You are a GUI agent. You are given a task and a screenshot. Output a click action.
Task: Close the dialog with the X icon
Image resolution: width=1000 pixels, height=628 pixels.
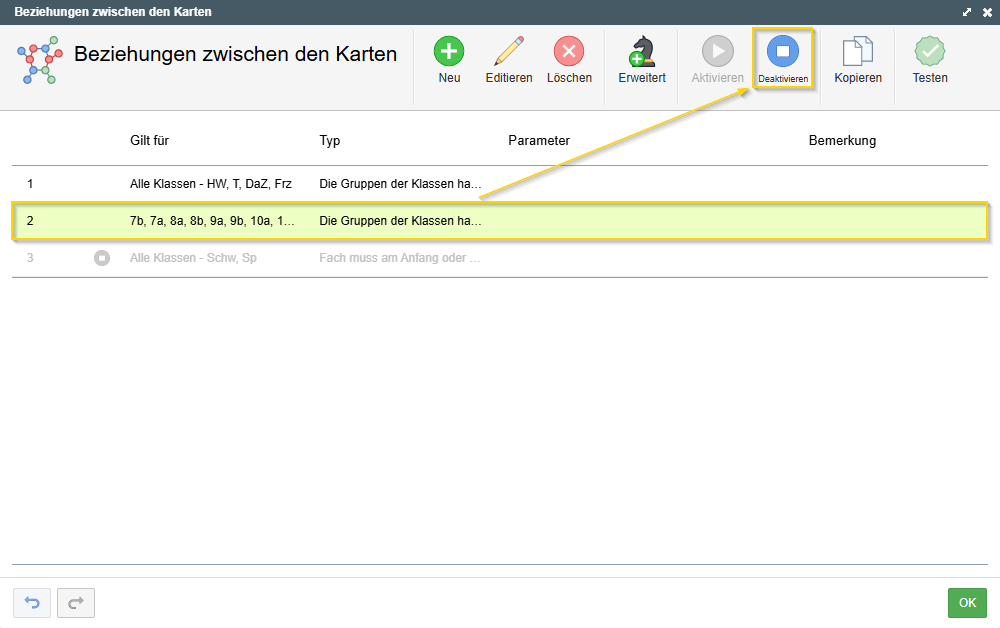pos(987,12)
